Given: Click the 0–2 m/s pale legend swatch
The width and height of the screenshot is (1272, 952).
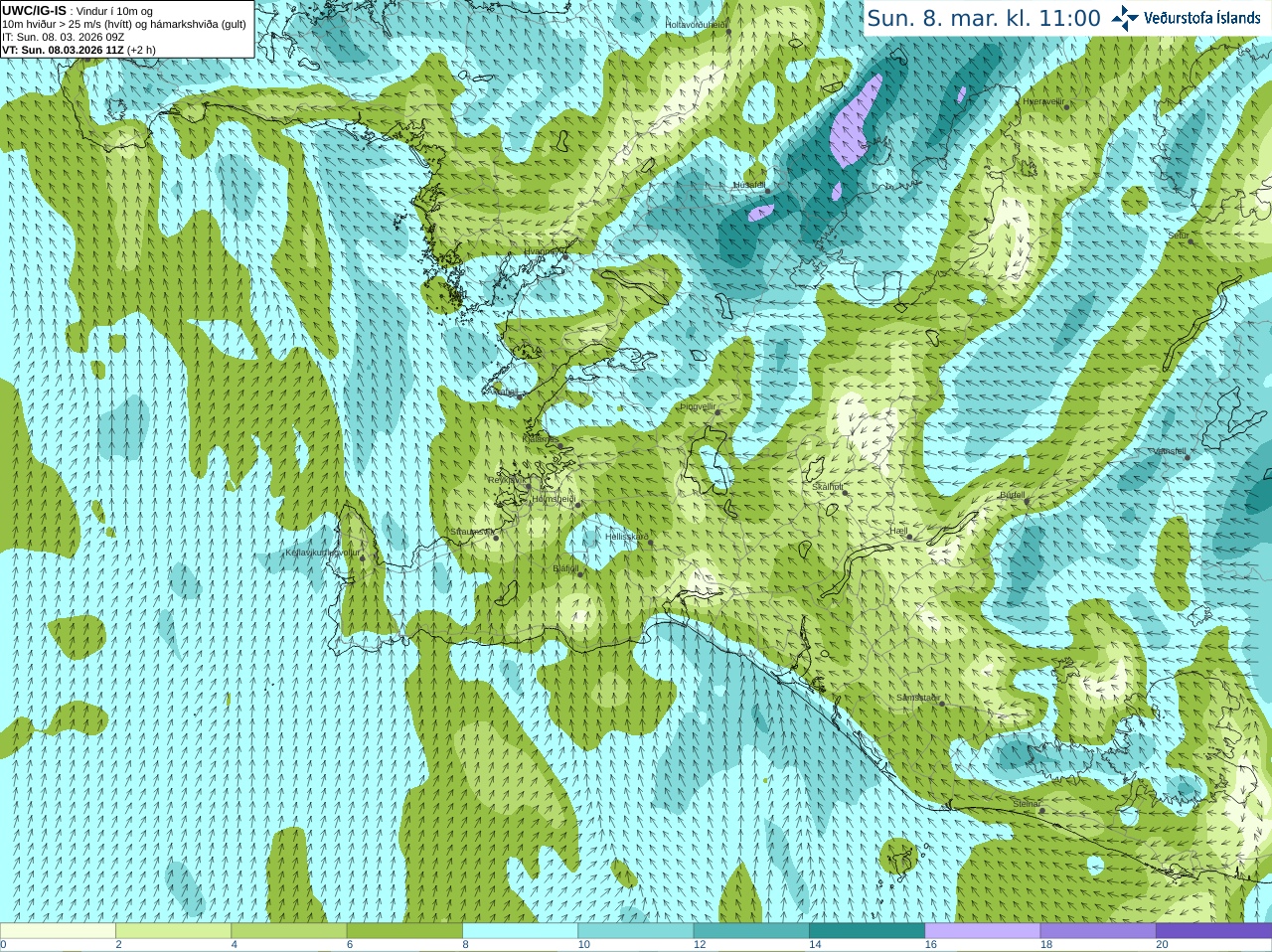Looking at the screenshot, I should [58, 931].
